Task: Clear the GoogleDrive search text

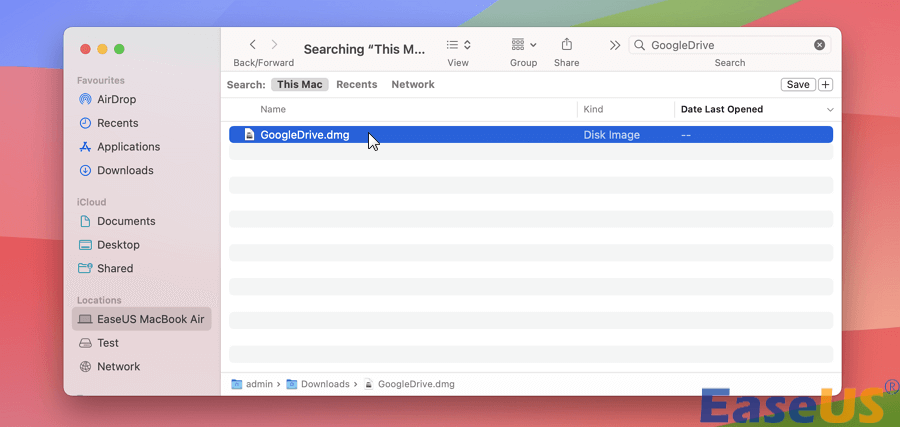Action: coord(820,45)
